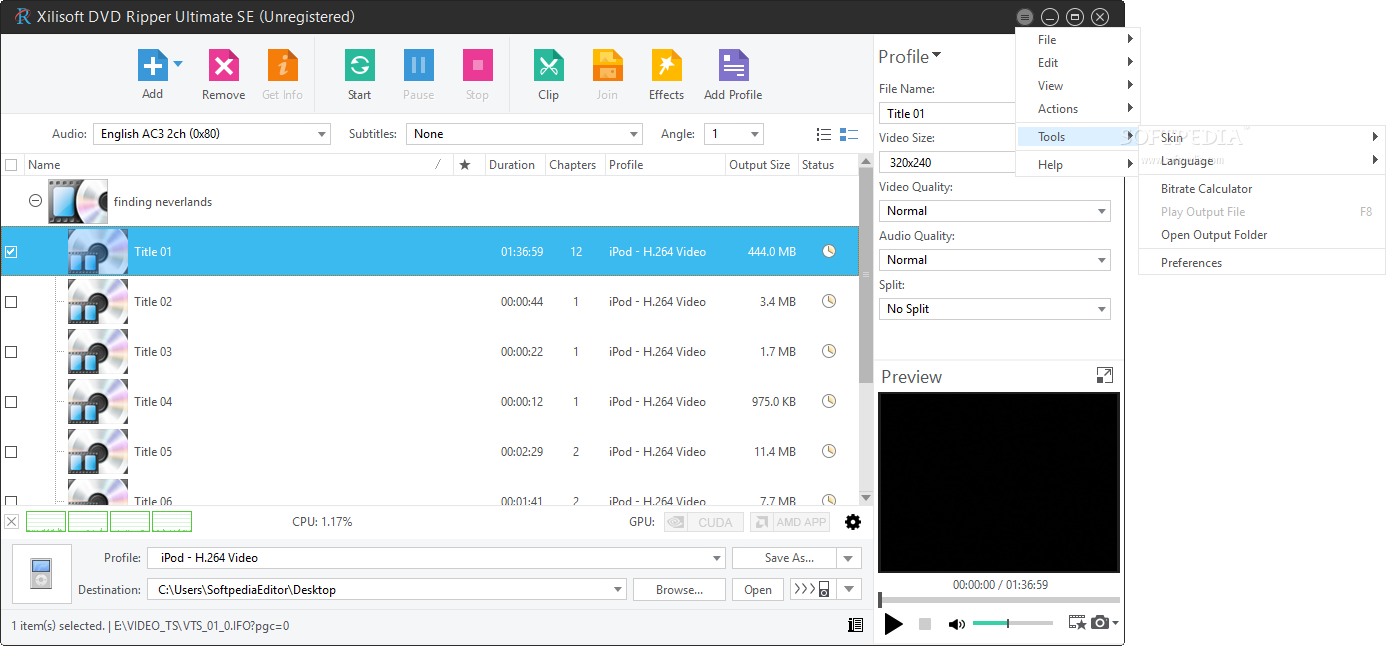Expand the preview window icon
Viewport: 1386px width, 646px height.
[x=1104, y=375]
